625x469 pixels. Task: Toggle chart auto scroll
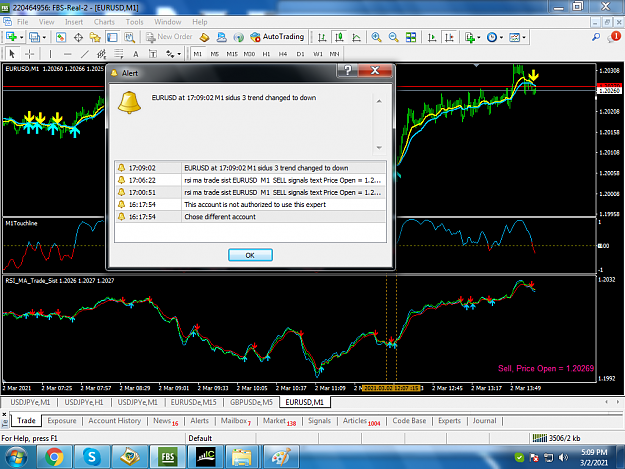[x=432, y=37]
